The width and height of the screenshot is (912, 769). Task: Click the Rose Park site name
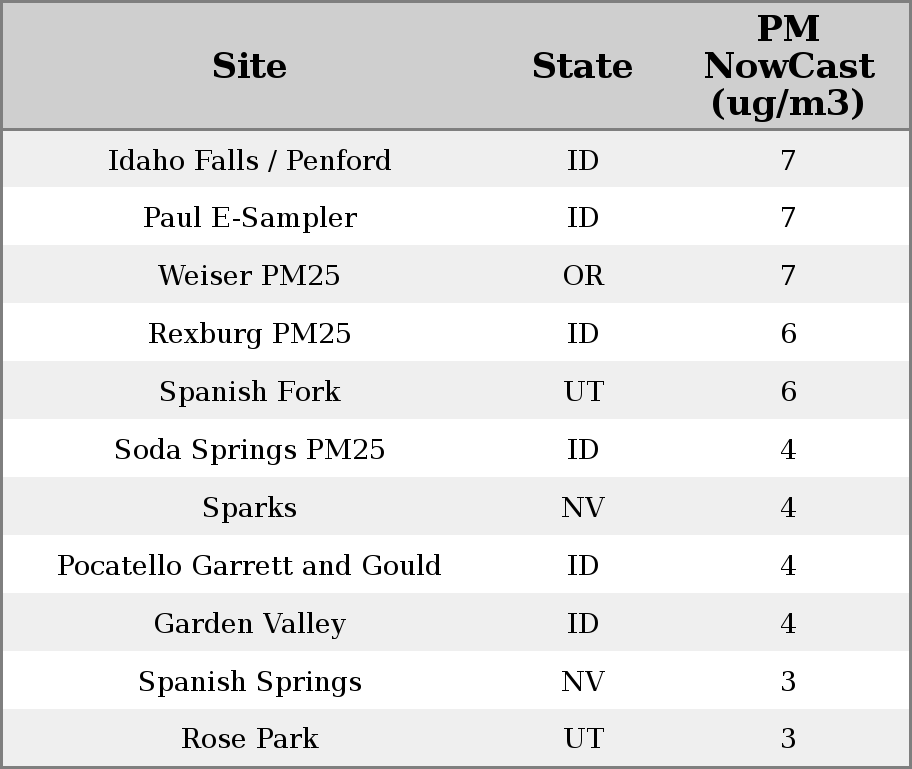[x=249, y=739]
